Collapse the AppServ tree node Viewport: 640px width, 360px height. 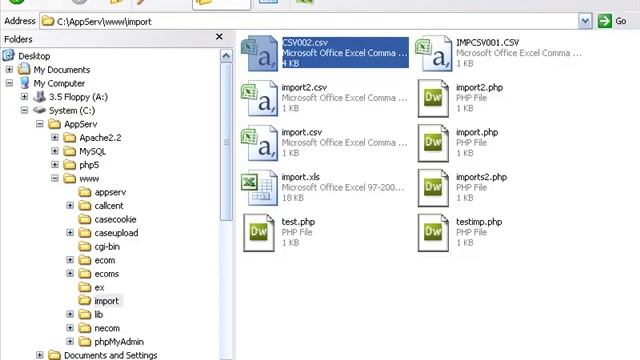[40, 124]
